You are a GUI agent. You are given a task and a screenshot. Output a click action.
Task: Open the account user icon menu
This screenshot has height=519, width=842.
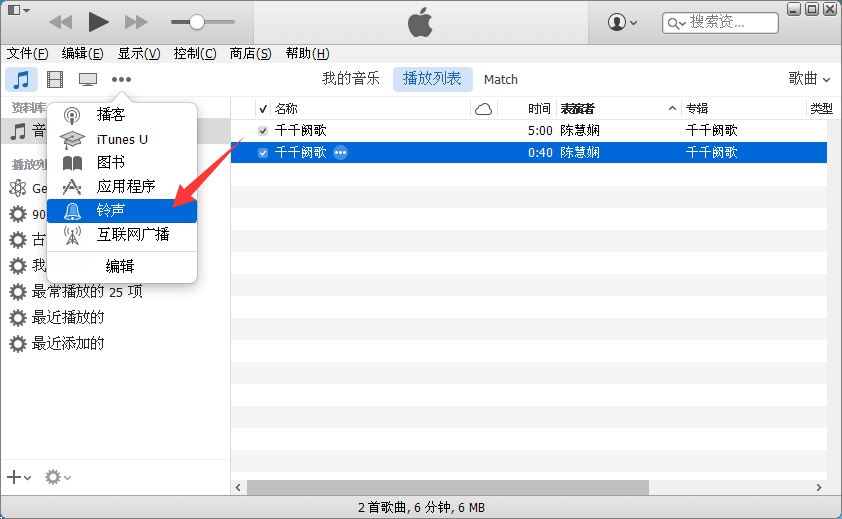click(x=622, y=22)
